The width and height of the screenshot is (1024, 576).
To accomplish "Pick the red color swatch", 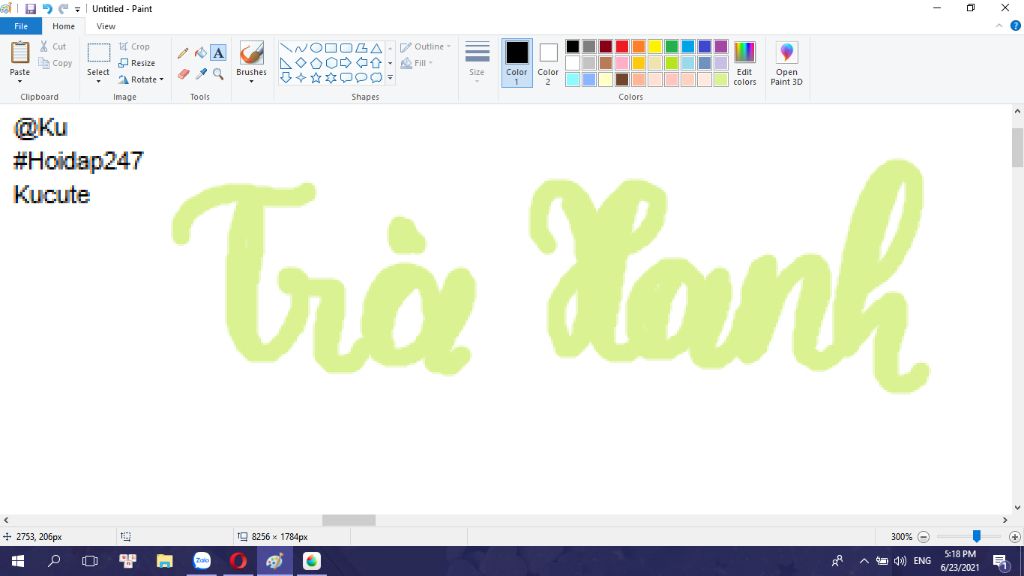I will pyautogui.click(x=622, y=46).
